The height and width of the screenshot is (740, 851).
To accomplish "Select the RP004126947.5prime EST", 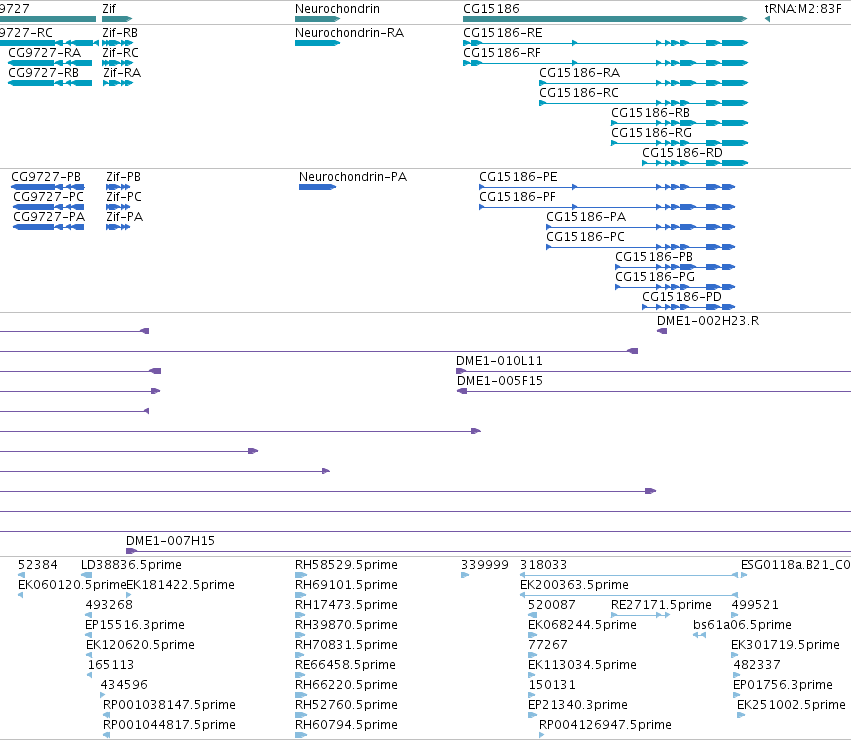I will pyautogui.click(x=542, y=735).
